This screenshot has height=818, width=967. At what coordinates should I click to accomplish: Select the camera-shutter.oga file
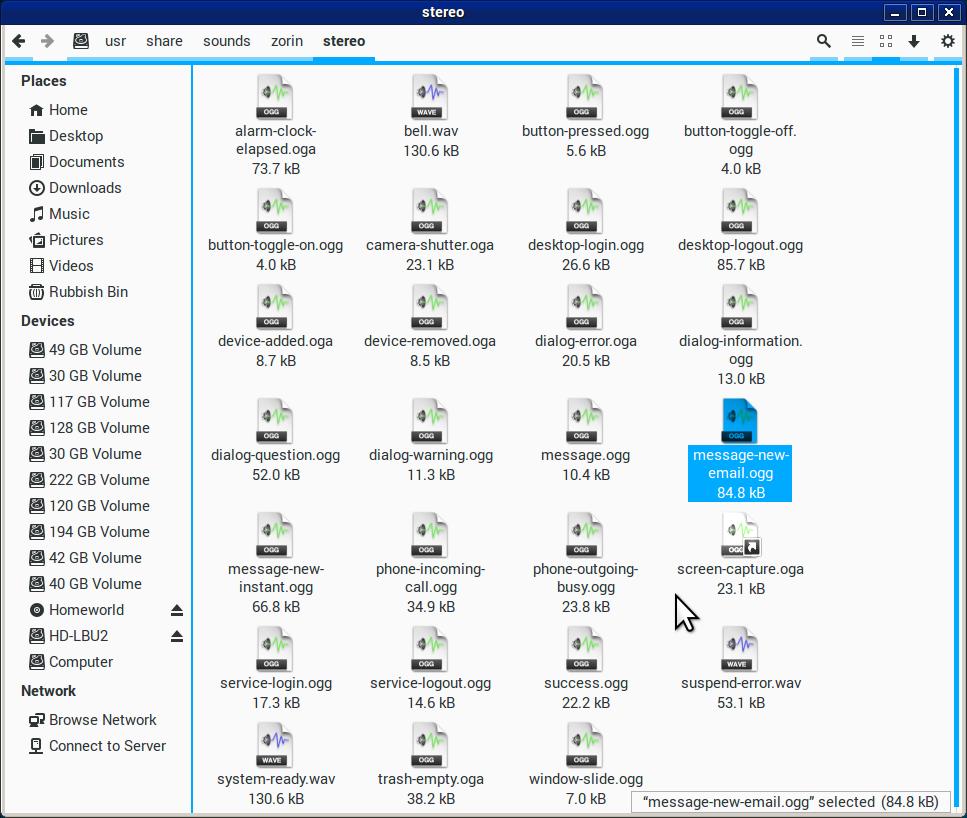pyautogui.click(x=430, y=213)
